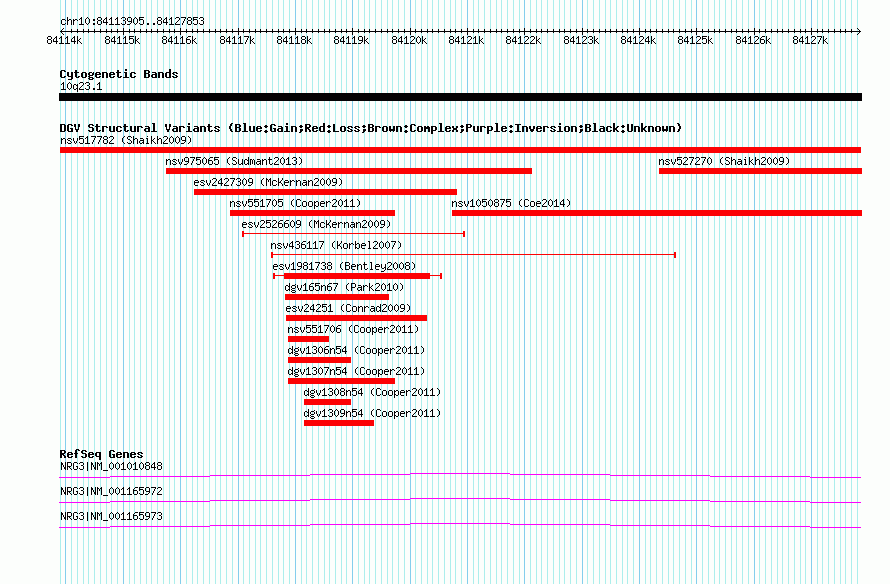Image resolution: width=890 pixels, height=584 pixels.
Task: Click the dgv1307n54 red bar
Action: pos(341,381)
